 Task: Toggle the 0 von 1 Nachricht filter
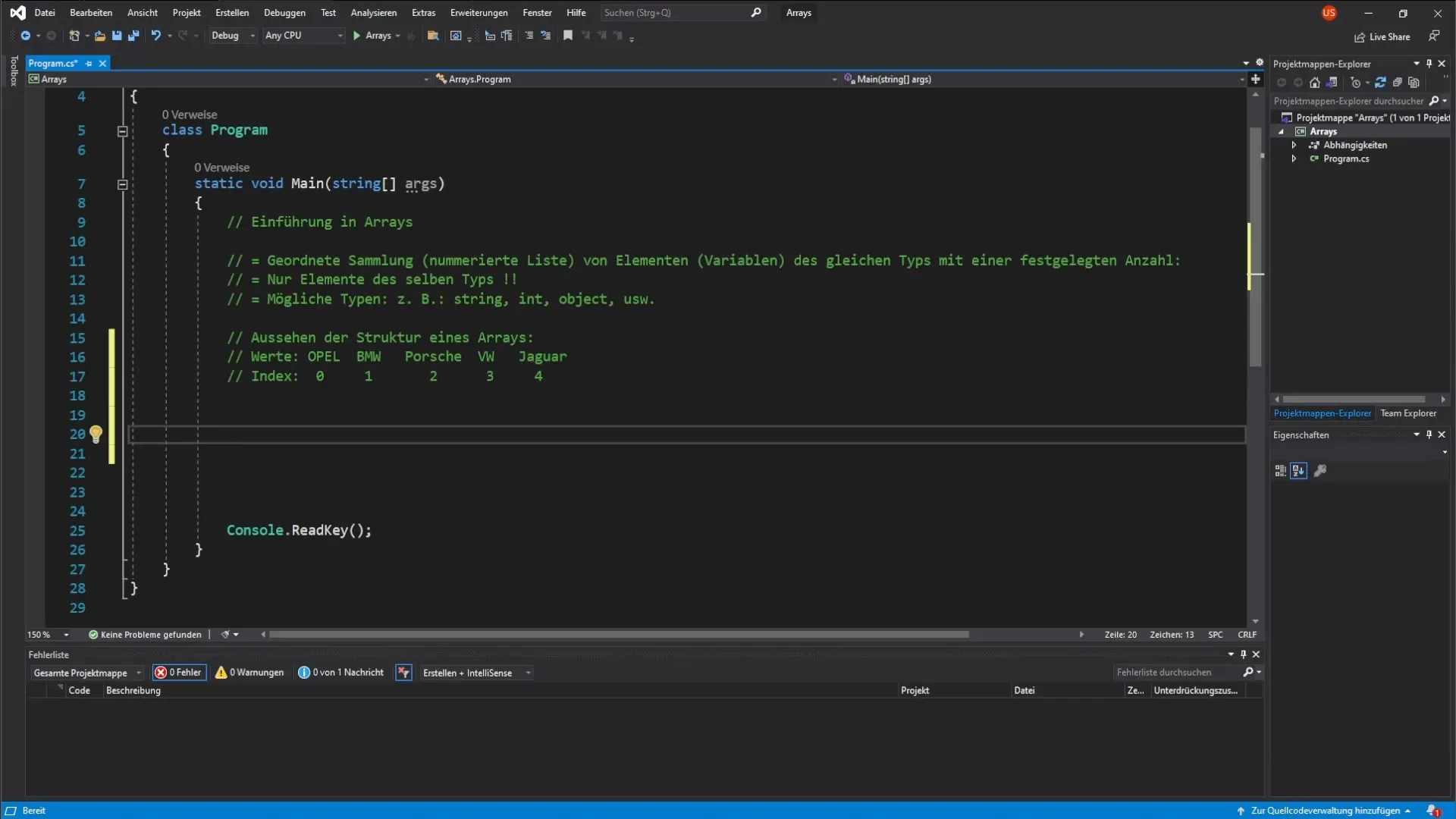pos(341,673)
